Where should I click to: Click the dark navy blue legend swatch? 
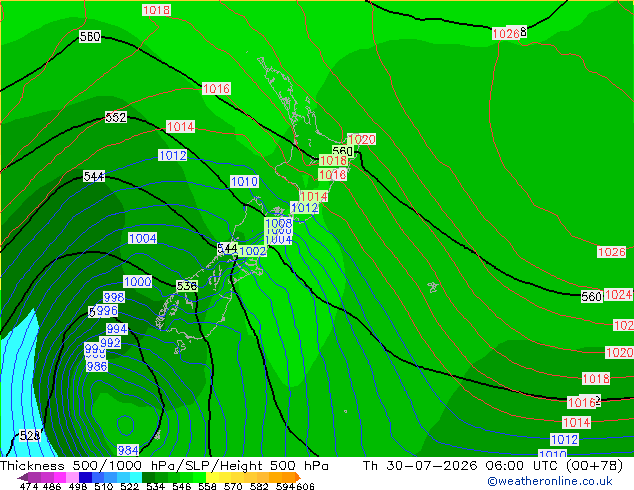tap(85, 477)
